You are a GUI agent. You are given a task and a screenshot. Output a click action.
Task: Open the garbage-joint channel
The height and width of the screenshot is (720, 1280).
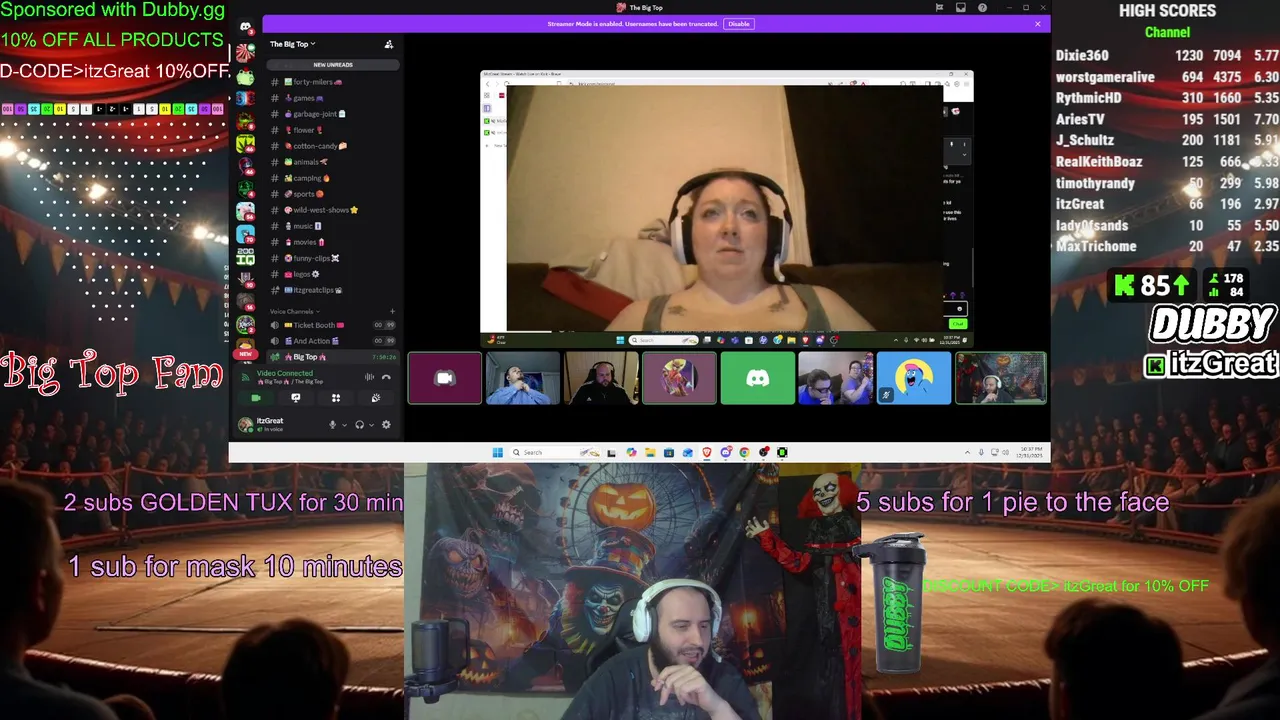pos(333,114)
